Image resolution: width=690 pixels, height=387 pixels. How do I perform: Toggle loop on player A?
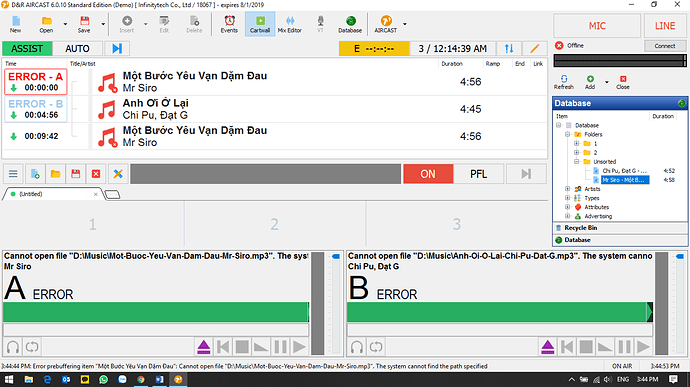click(32, 347)
